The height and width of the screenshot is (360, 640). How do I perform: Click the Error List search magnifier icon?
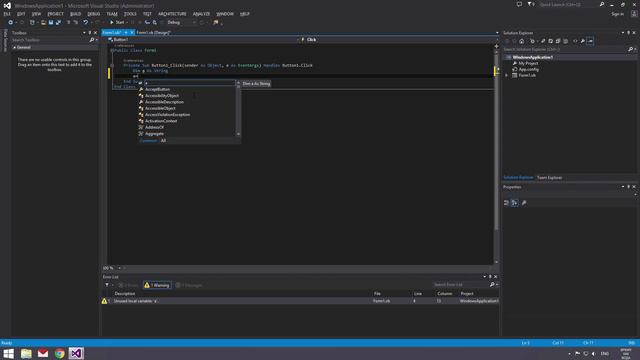pos(492,284)
